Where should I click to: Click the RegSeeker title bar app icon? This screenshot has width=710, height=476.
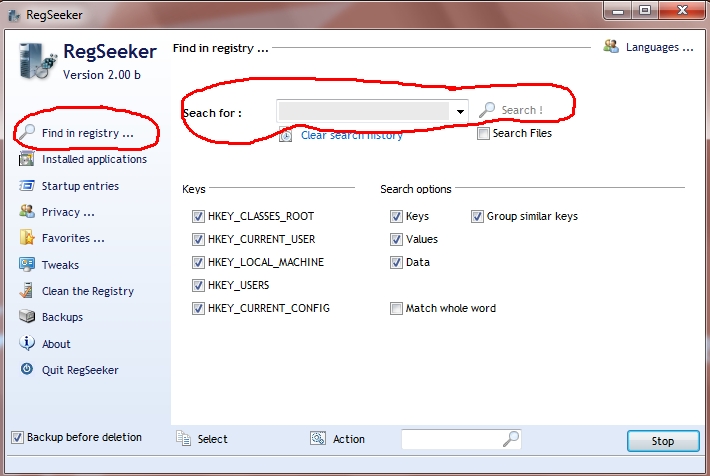point(14,15)
